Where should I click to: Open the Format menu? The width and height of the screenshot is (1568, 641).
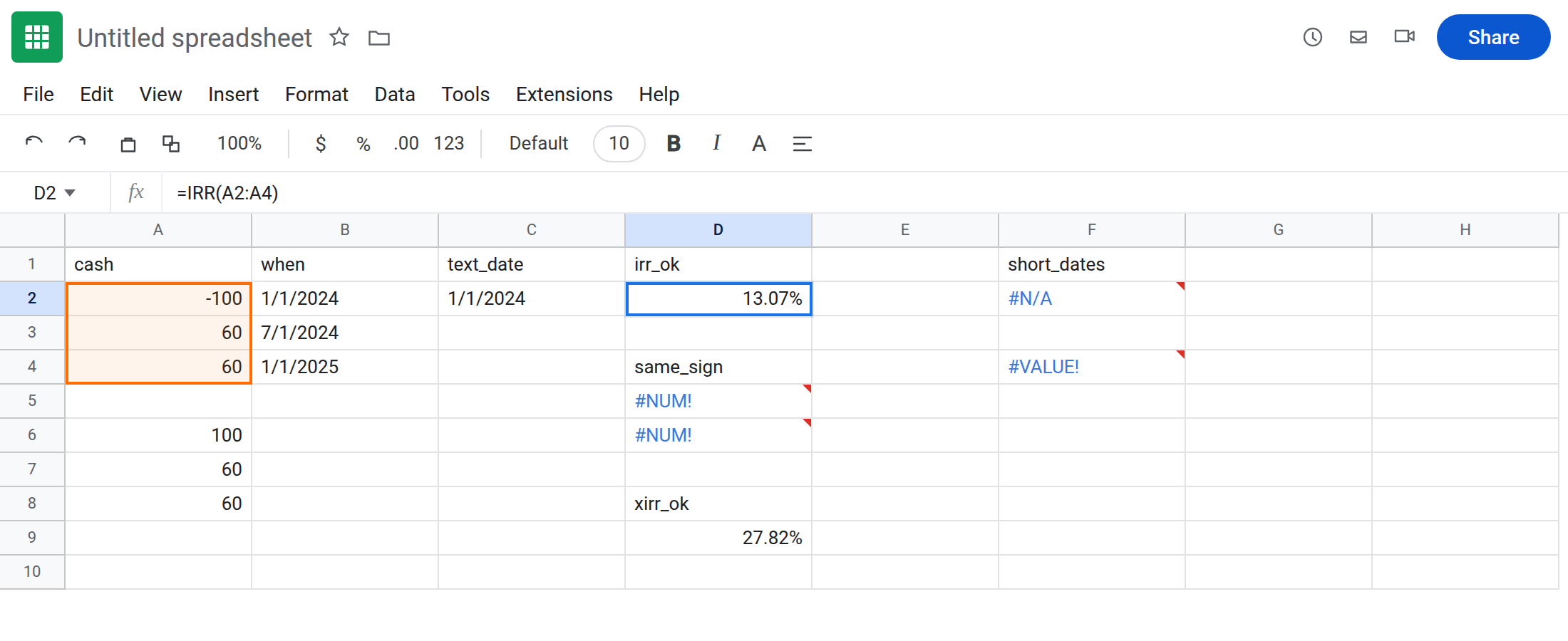coord(316,94)
